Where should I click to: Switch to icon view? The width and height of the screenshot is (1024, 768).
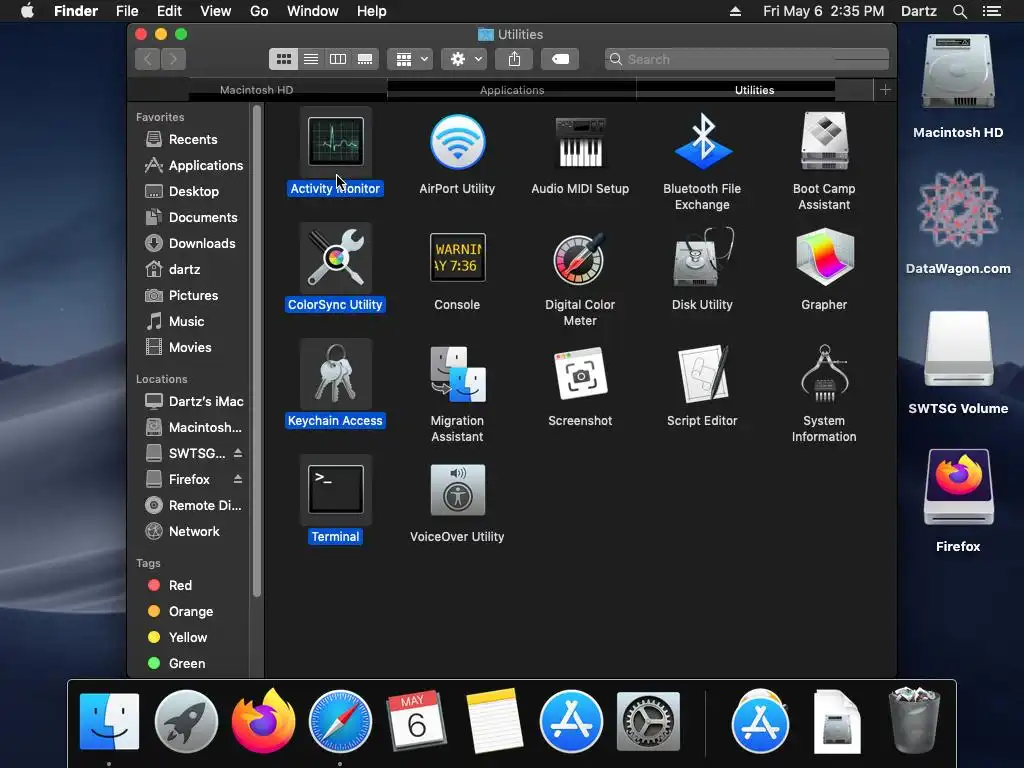(x=283, y=59)
